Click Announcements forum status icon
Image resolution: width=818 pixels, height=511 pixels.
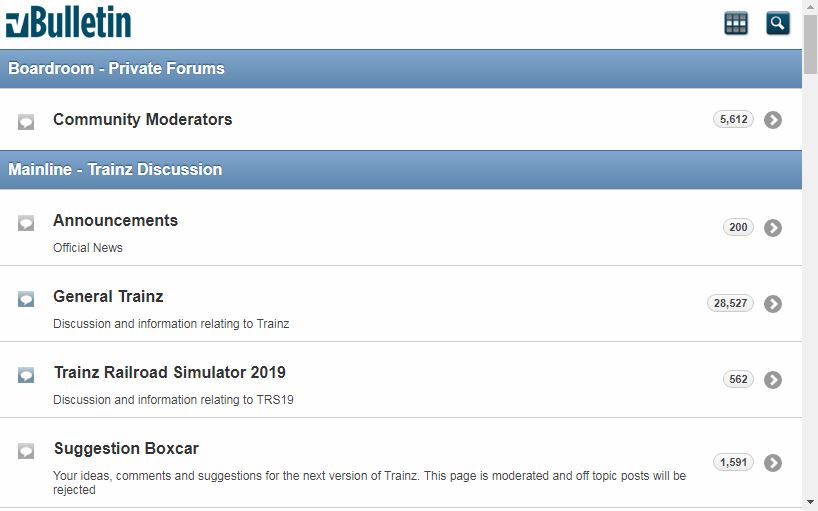pyautogui.click(x=26, y=223)
